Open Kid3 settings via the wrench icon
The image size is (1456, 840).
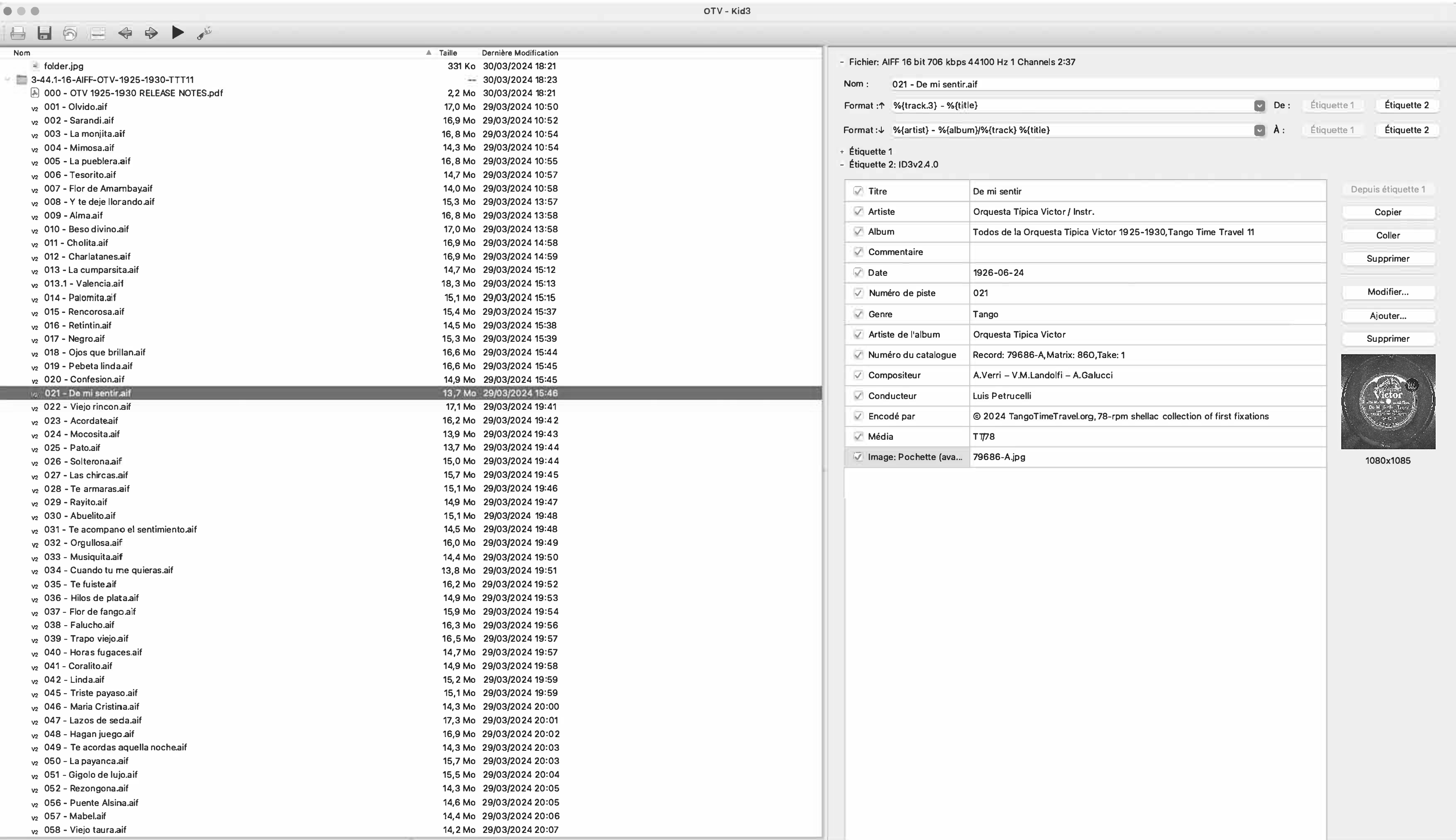204,33
